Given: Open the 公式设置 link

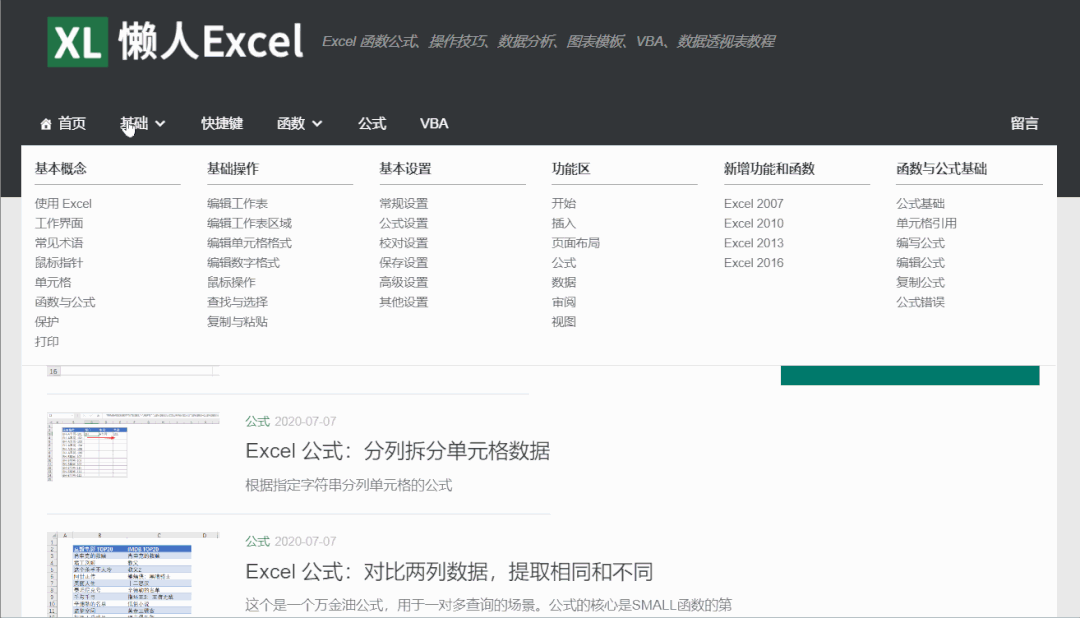Looking at the screenshot, I should point(404,223).
